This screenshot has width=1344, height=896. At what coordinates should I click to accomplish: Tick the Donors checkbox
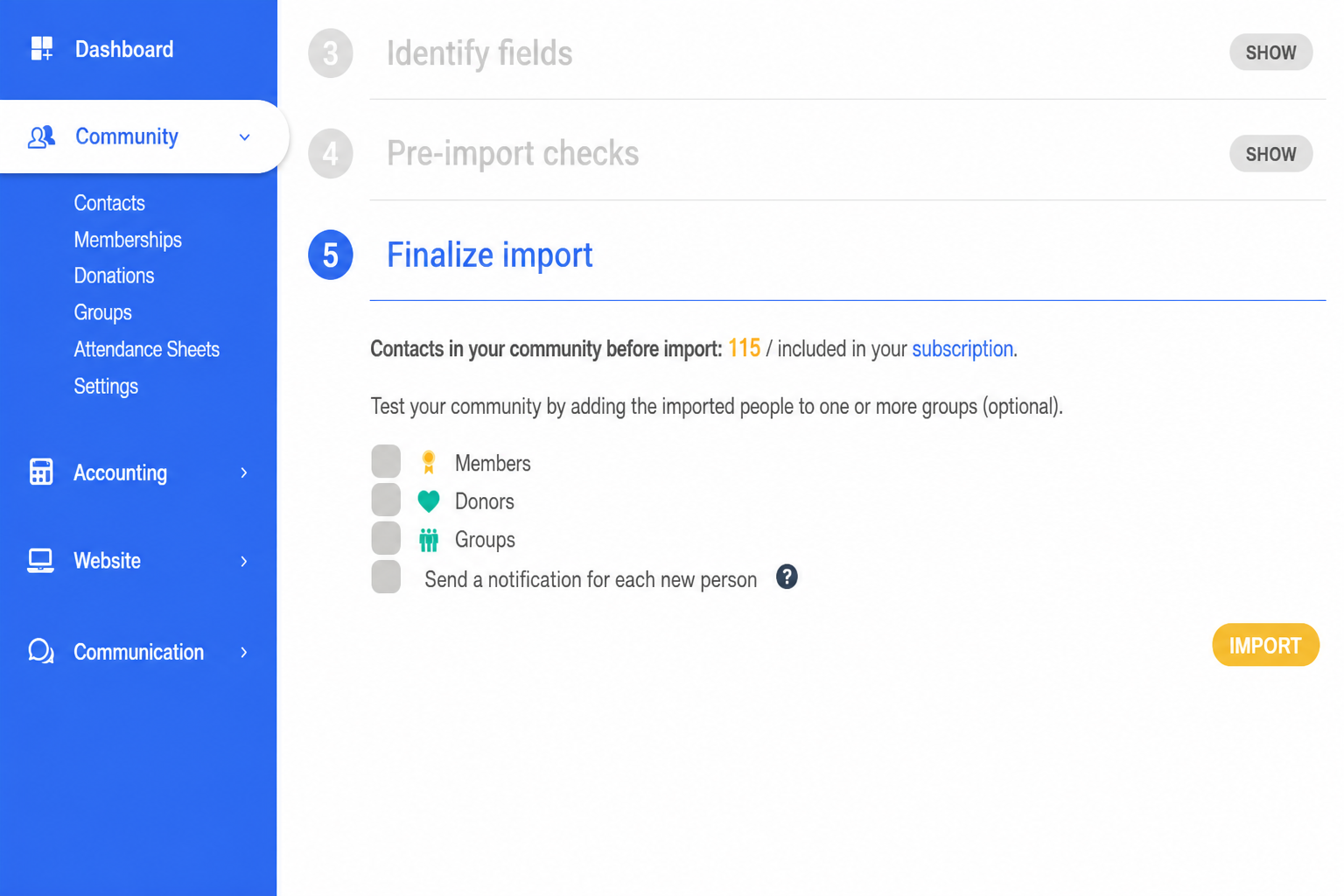[x=386, y=500]
